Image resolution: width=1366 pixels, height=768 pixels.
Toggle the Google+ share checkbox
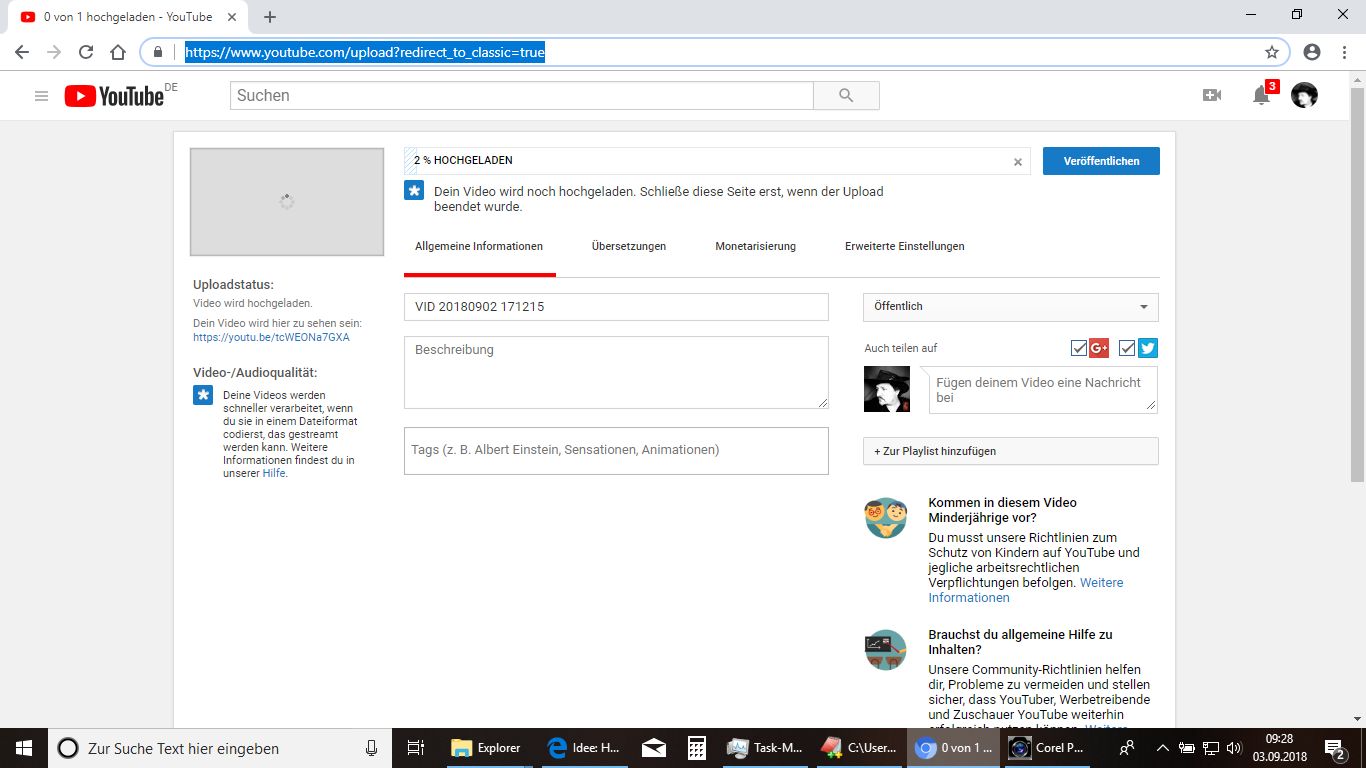coord(1079,348)
